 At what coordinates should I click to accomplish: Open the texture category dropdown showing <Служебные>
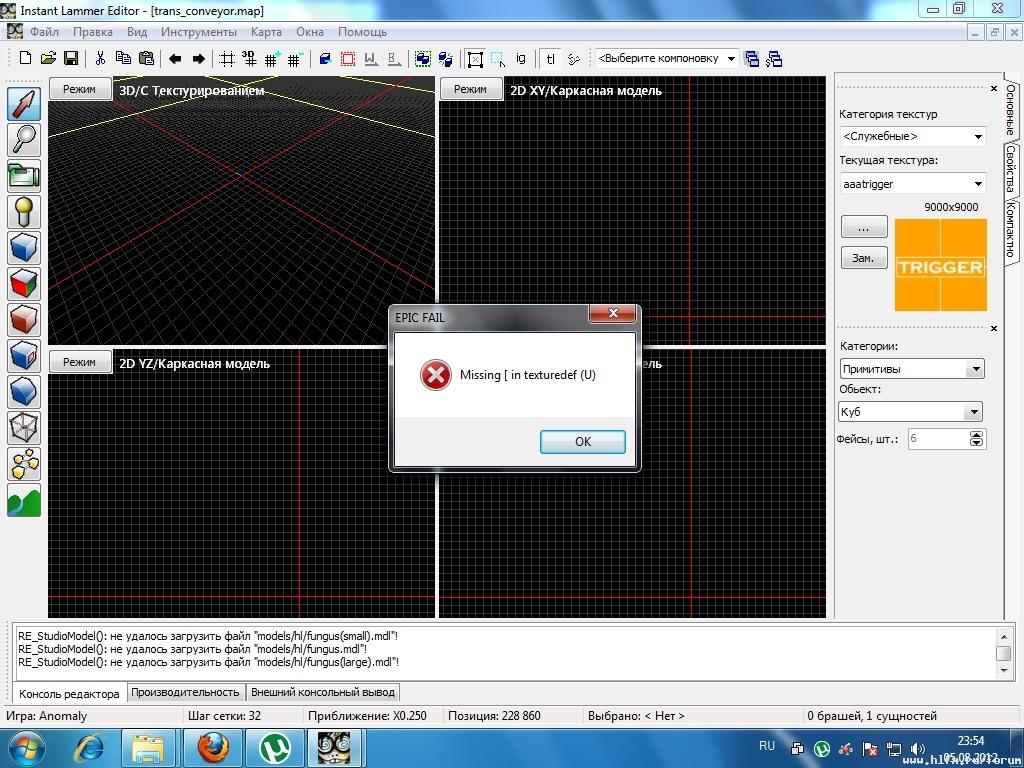pos(912,136)
